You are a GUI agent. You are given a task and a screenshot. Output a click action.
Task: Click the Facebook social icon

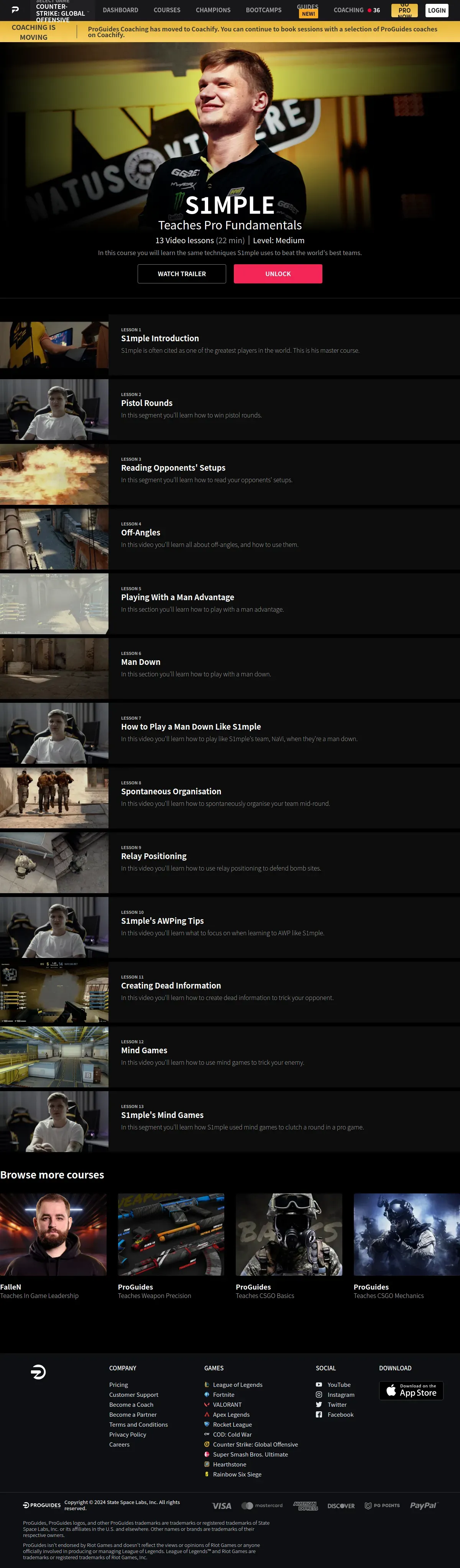click(319, 1415)
